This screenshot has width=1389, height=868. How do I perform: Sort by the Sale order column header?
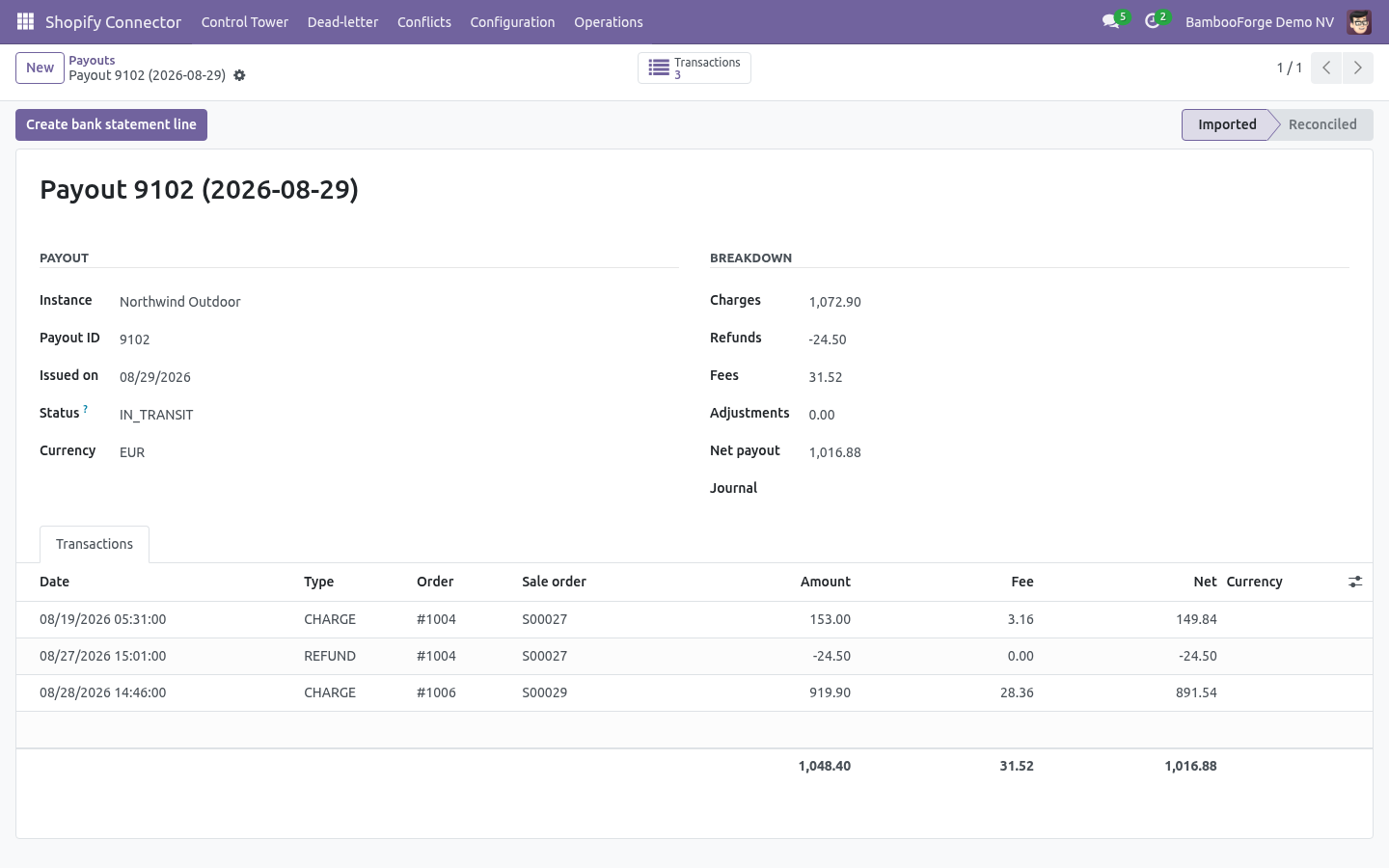[554, 582]
